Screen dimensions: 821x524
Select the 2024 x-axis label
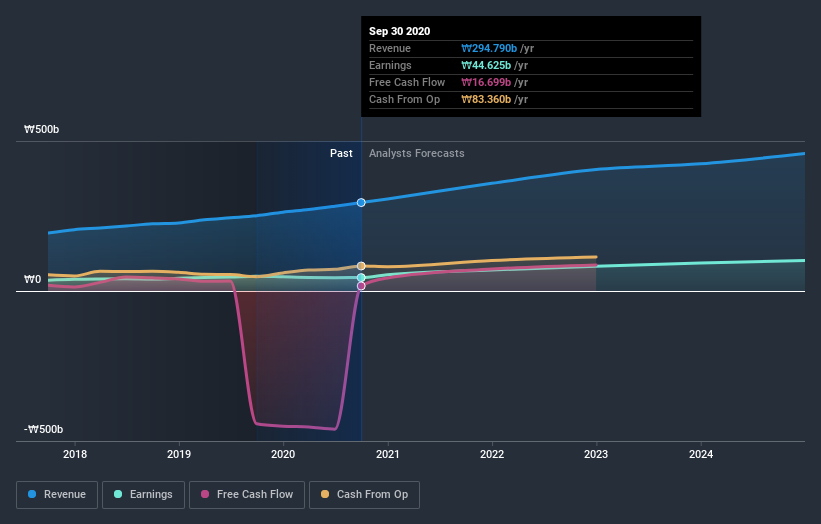pos(701,454)
